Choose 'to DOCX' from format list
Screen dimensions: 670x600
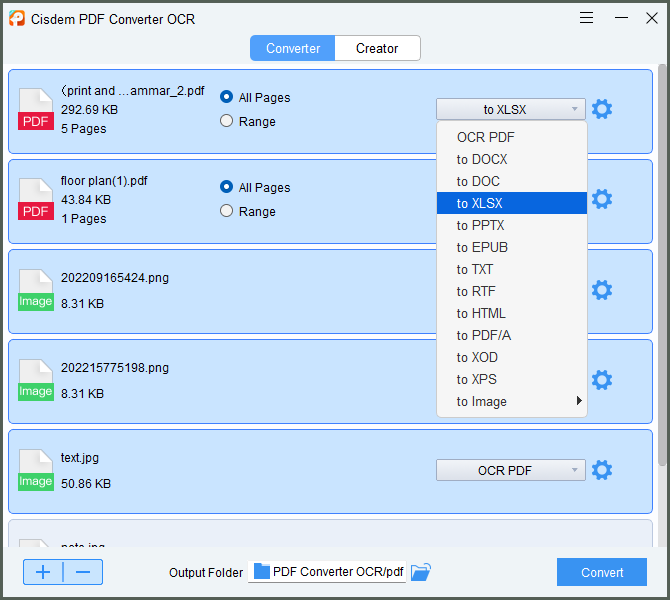pyautogui.click(x=482, y=159)
